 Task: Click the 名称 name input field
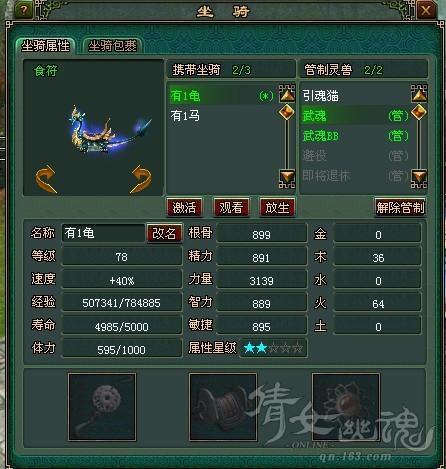pyautogui.click(x=103, y=233)
